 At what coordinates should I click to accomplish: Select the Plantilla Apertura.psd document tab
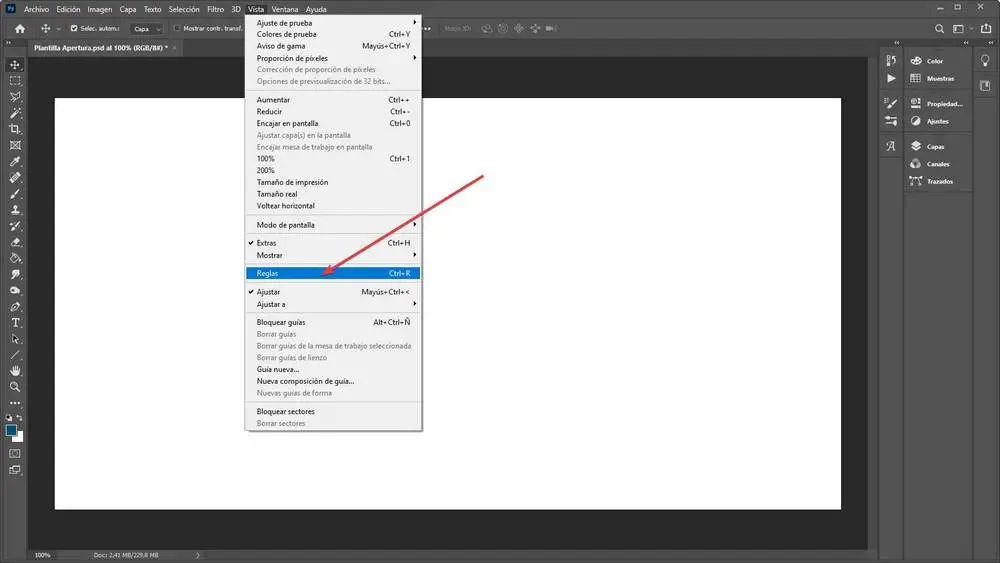pyautogui.click(x=101, y=48)
